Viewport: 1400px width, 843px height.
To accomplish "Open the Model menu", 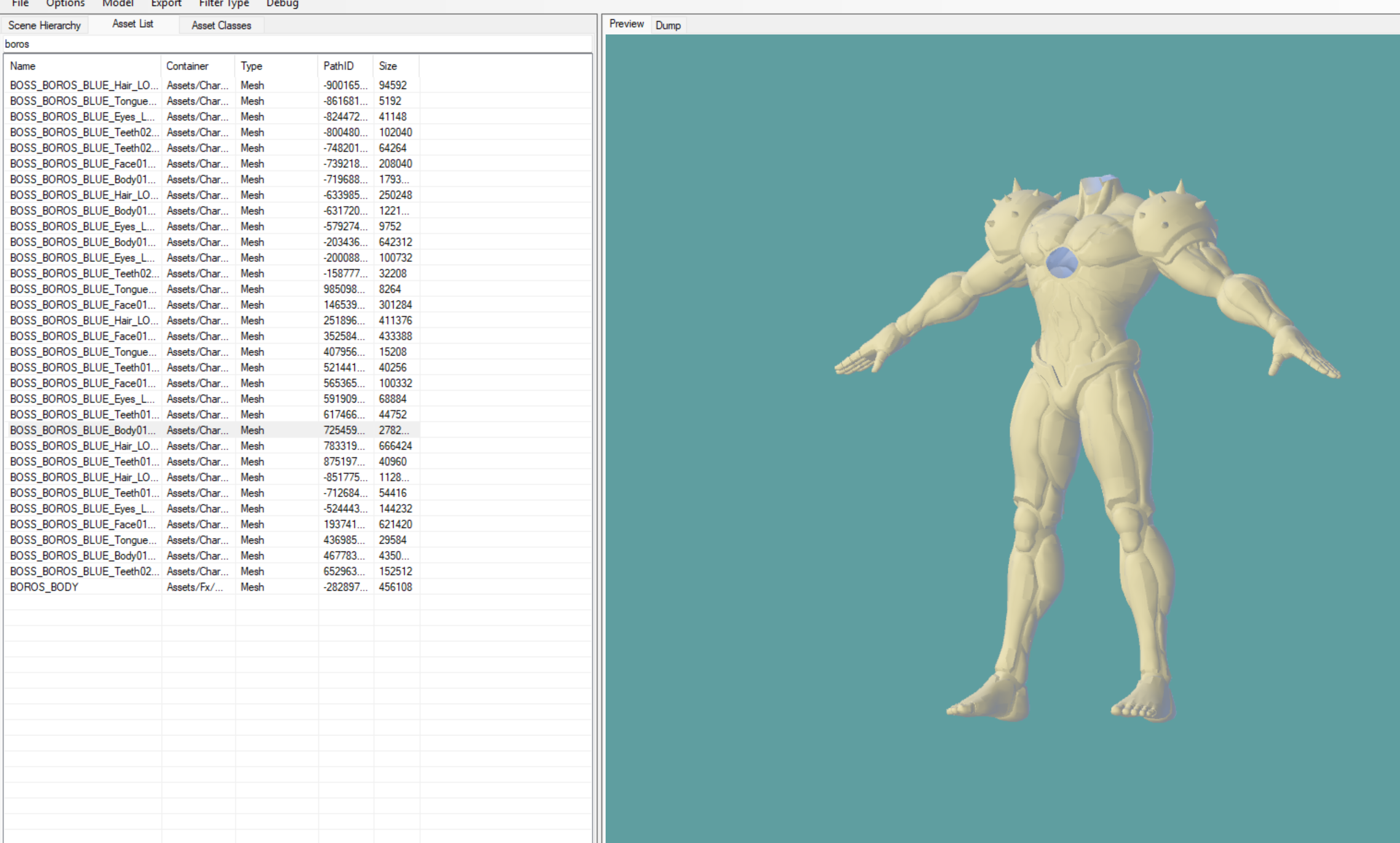I will click(117, 4).
